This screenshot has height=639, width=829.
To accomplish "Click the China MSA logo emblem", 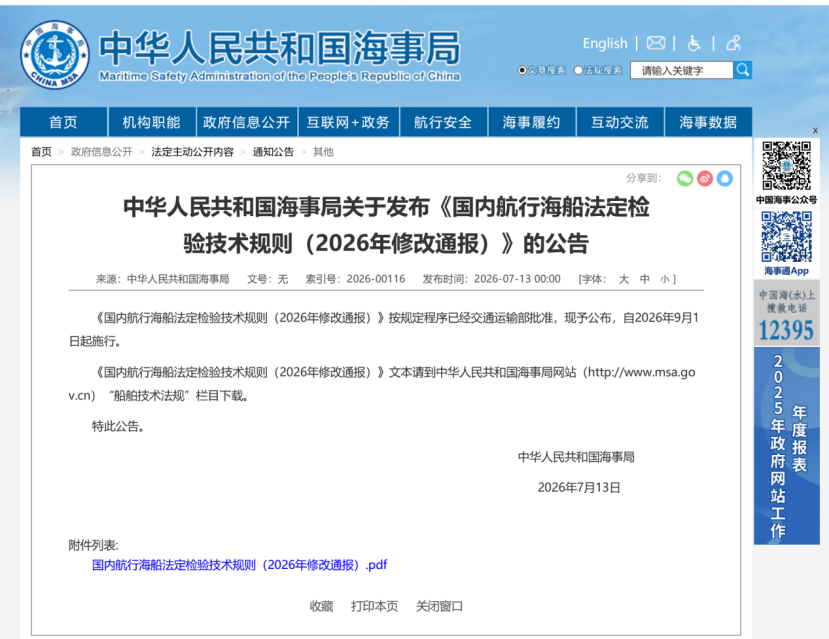I will 54,54.
